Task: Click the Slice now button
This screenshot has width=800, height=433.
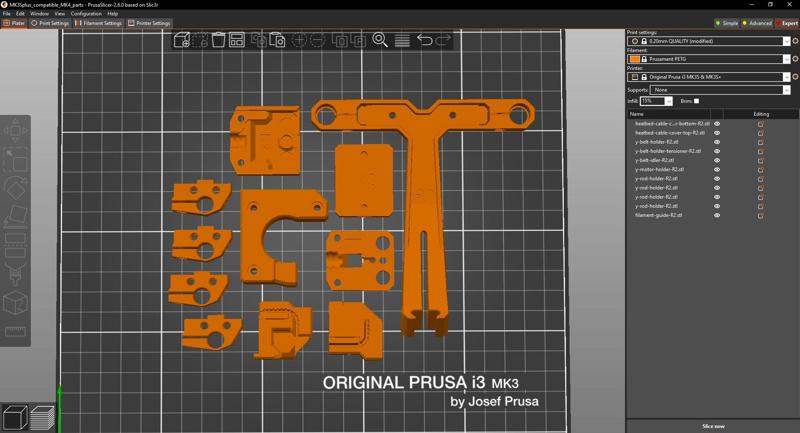Action: (713, 426)
